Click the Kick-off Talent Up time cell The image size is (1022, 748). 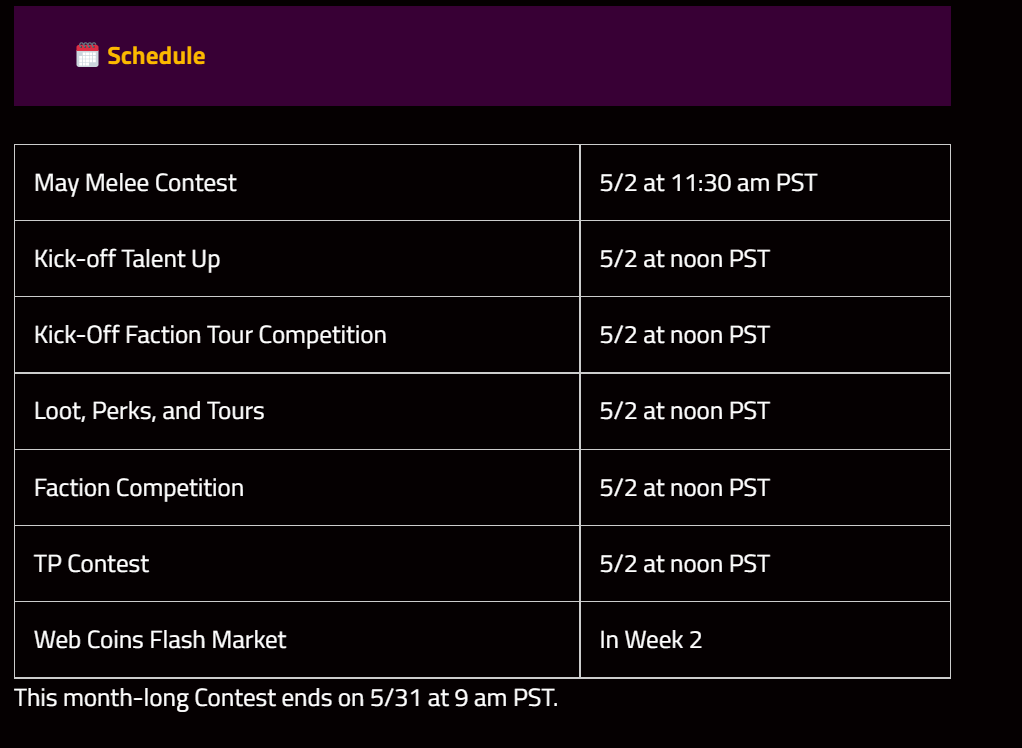[765, 259]
